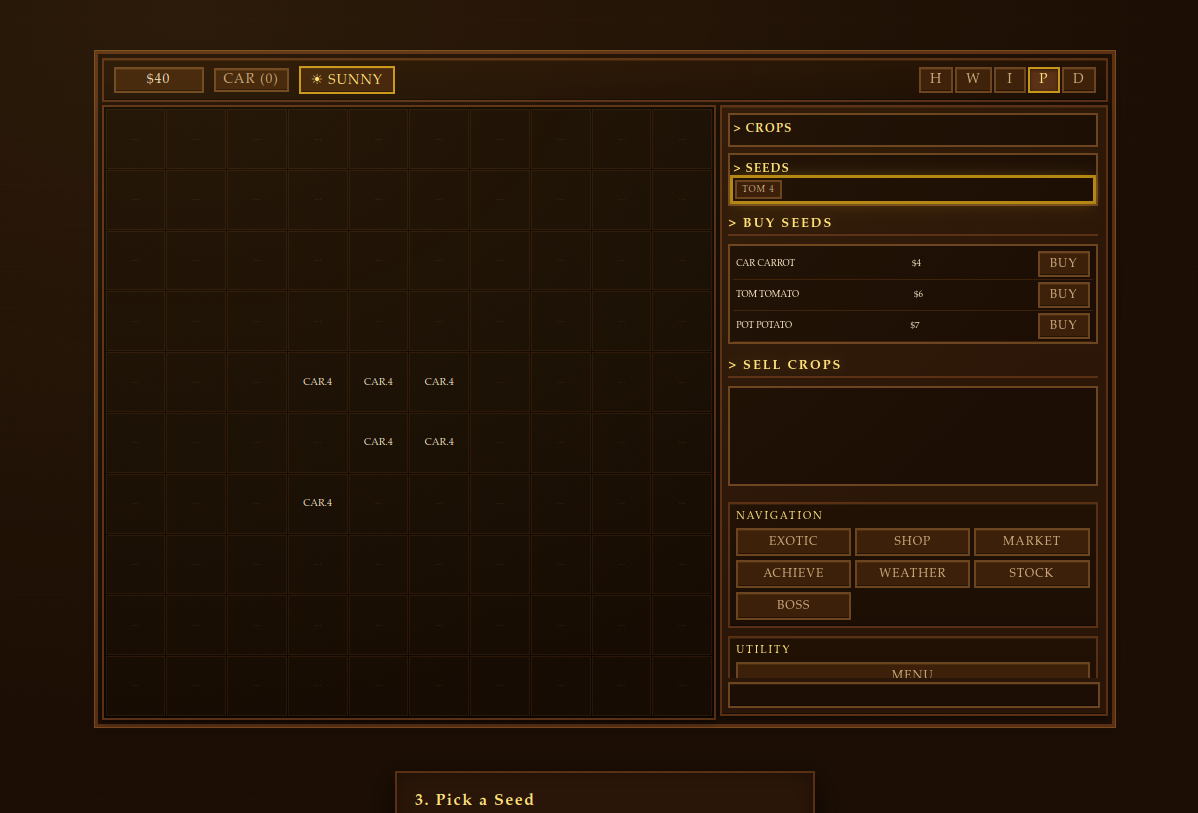Click the UTILITY panel heading
Screen dimensions: 1198x813
tap(763, 649)
